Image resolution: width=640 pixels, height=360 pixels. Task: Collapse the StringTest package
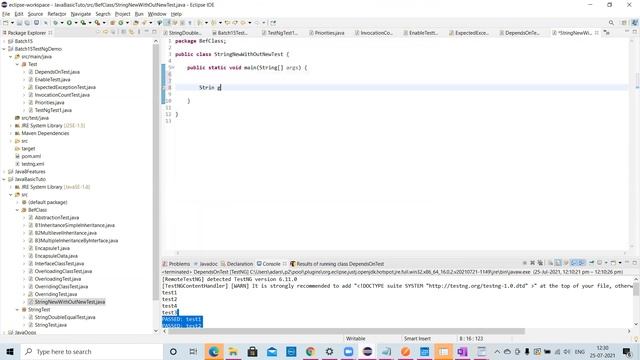point(18,310)
